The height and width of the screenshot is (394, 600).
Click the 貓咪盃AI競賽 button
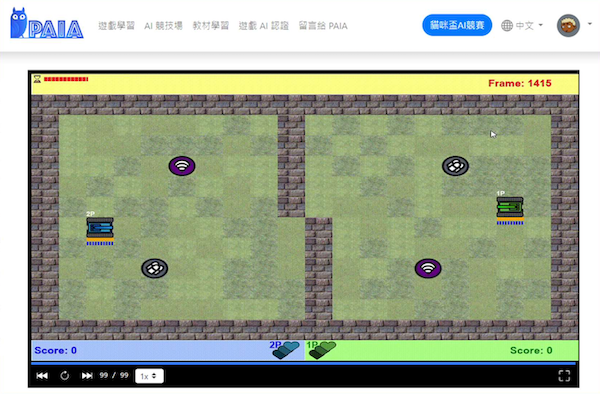(457, 25)
